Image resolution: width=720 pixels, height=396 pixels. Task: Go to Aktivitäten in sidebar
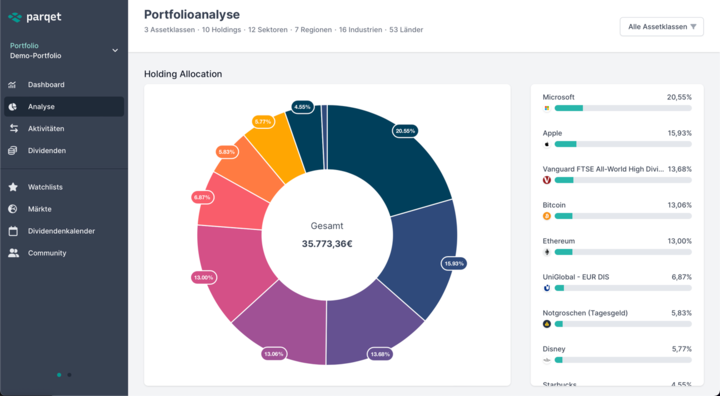pos(64,129)
